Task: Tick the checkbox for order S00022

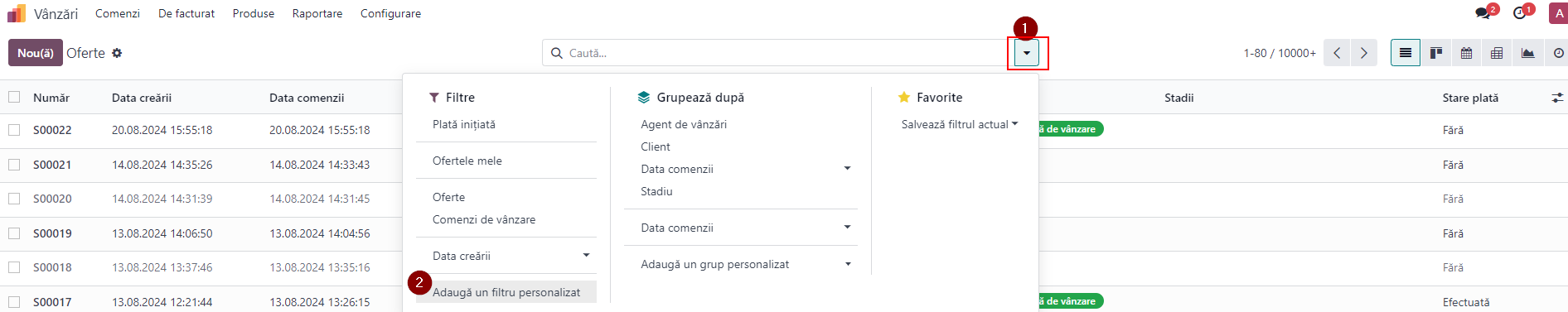Action: point(14,130)
